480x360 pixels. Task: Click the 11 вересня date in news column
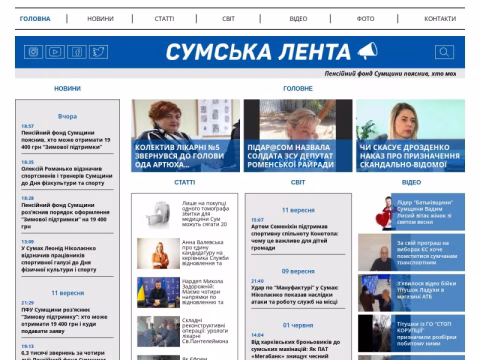(67, 293)
